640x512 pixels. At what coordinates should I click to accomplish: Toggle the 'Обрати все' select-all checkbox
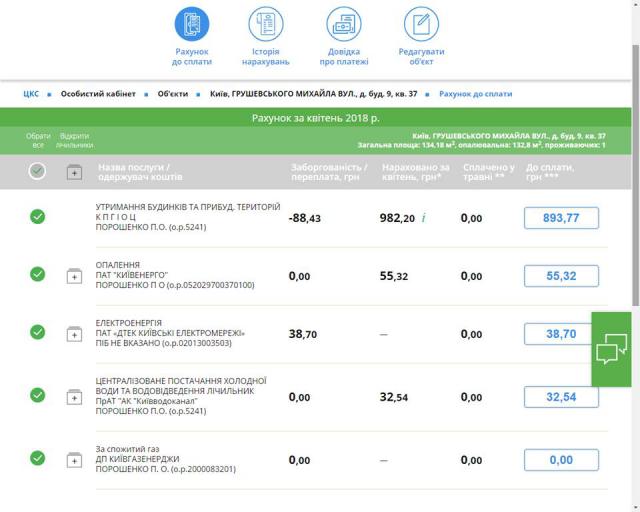point(37,171)
